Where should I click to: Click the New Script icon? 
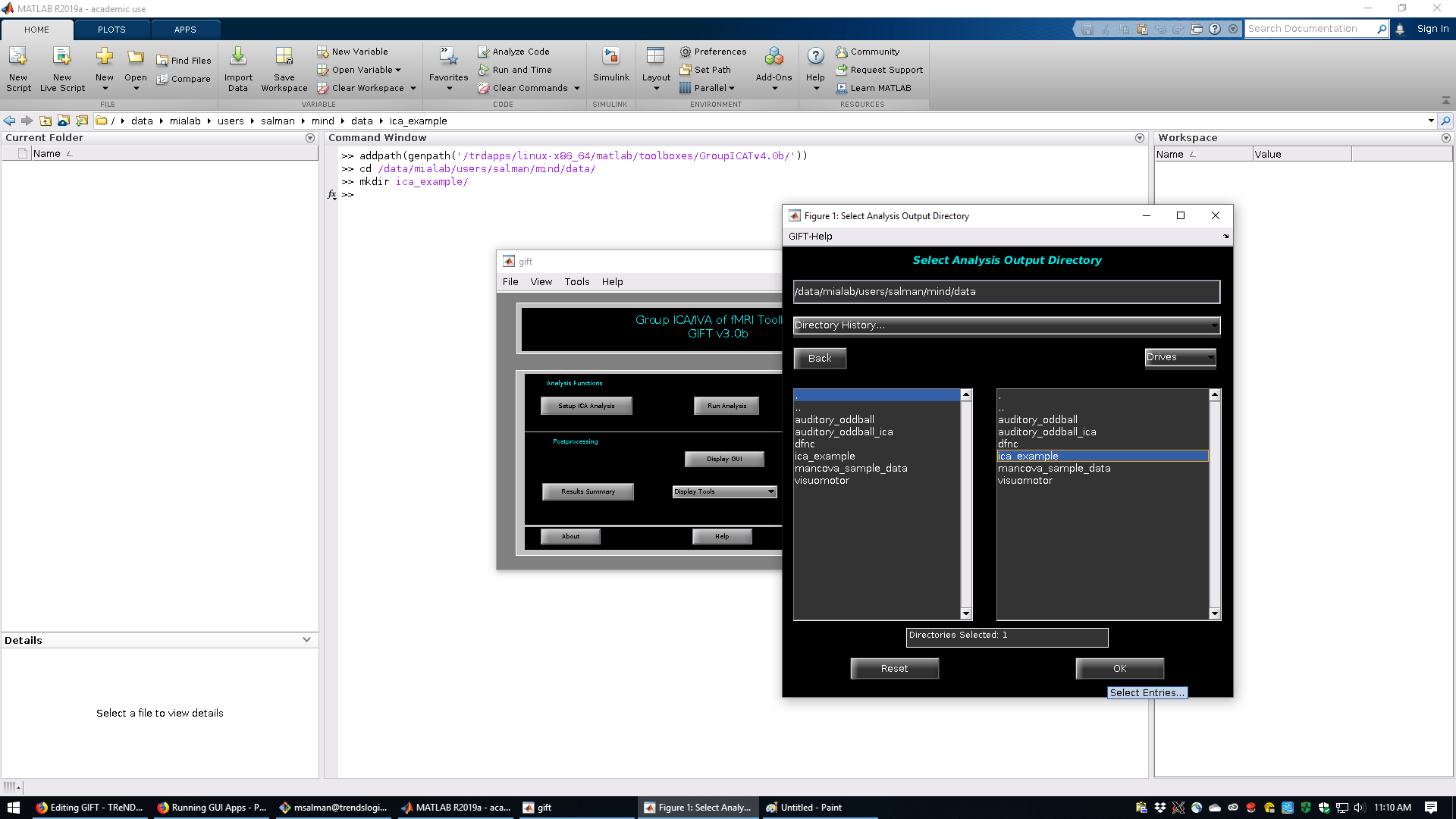click(x=18, y=57)
